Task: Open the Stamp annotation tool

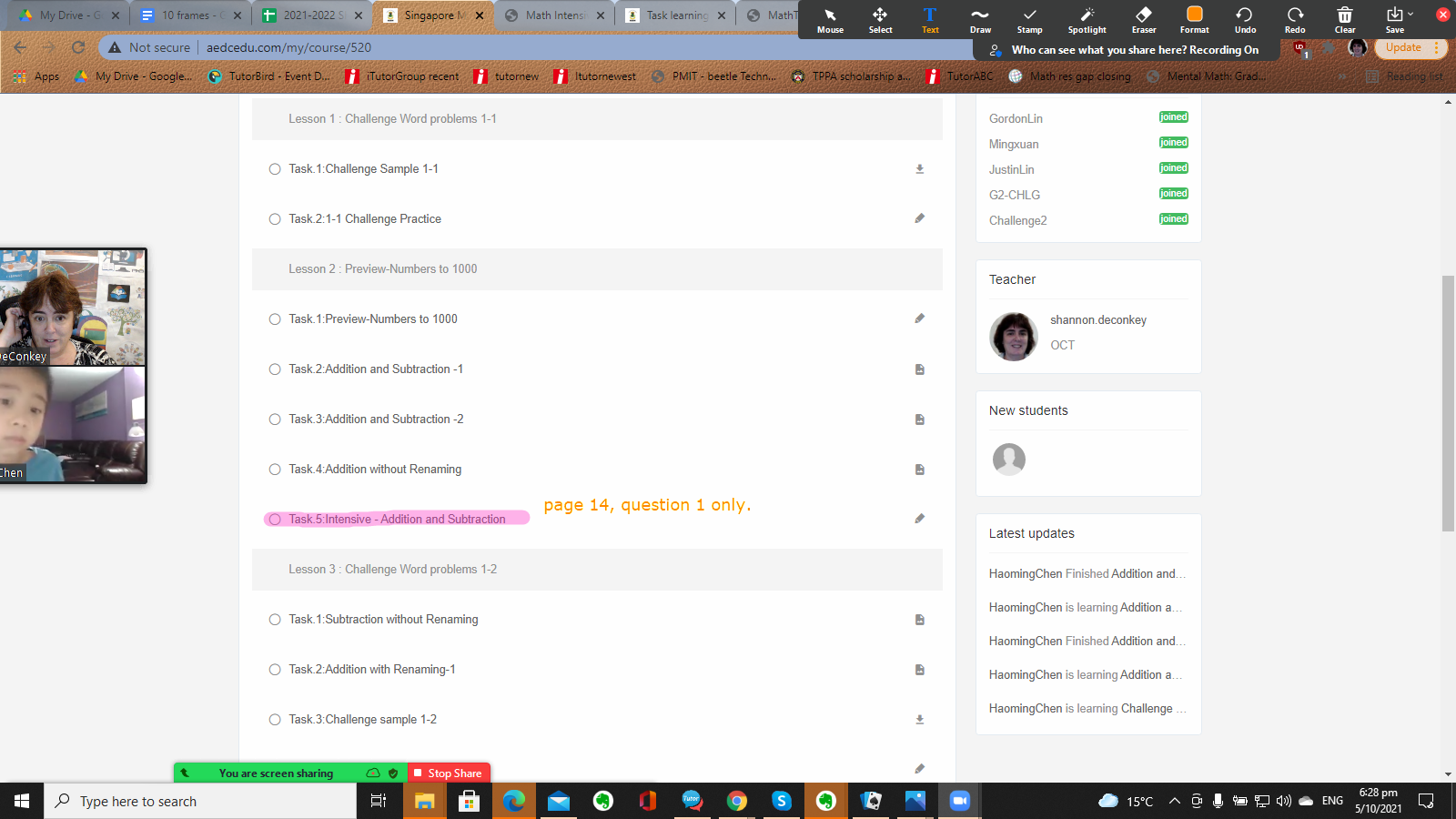Action: tap(1029, 20)
